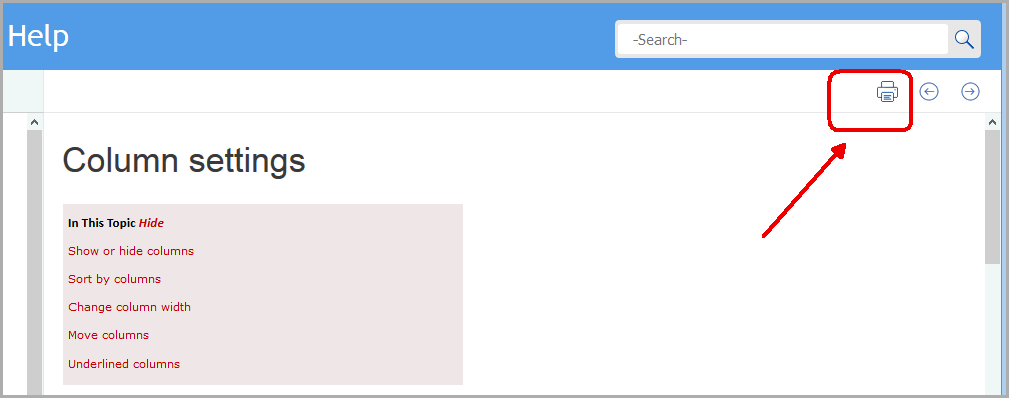
Task: Click the Column settings heading
Action: (x=184, y=160)
